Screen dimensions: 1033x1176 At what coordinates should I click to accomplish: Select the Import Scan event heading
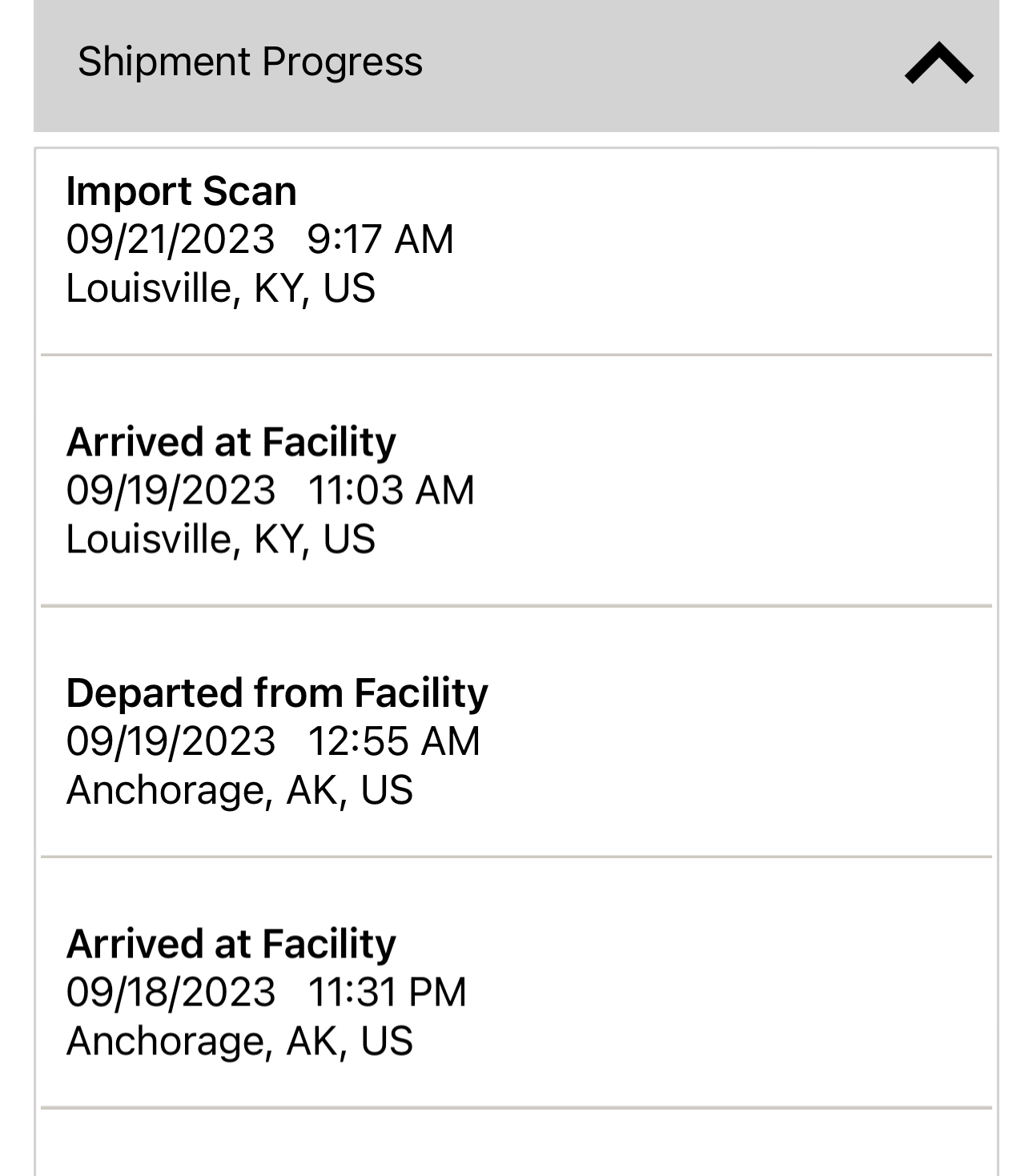pyautogui.click(x=181, y=191)
